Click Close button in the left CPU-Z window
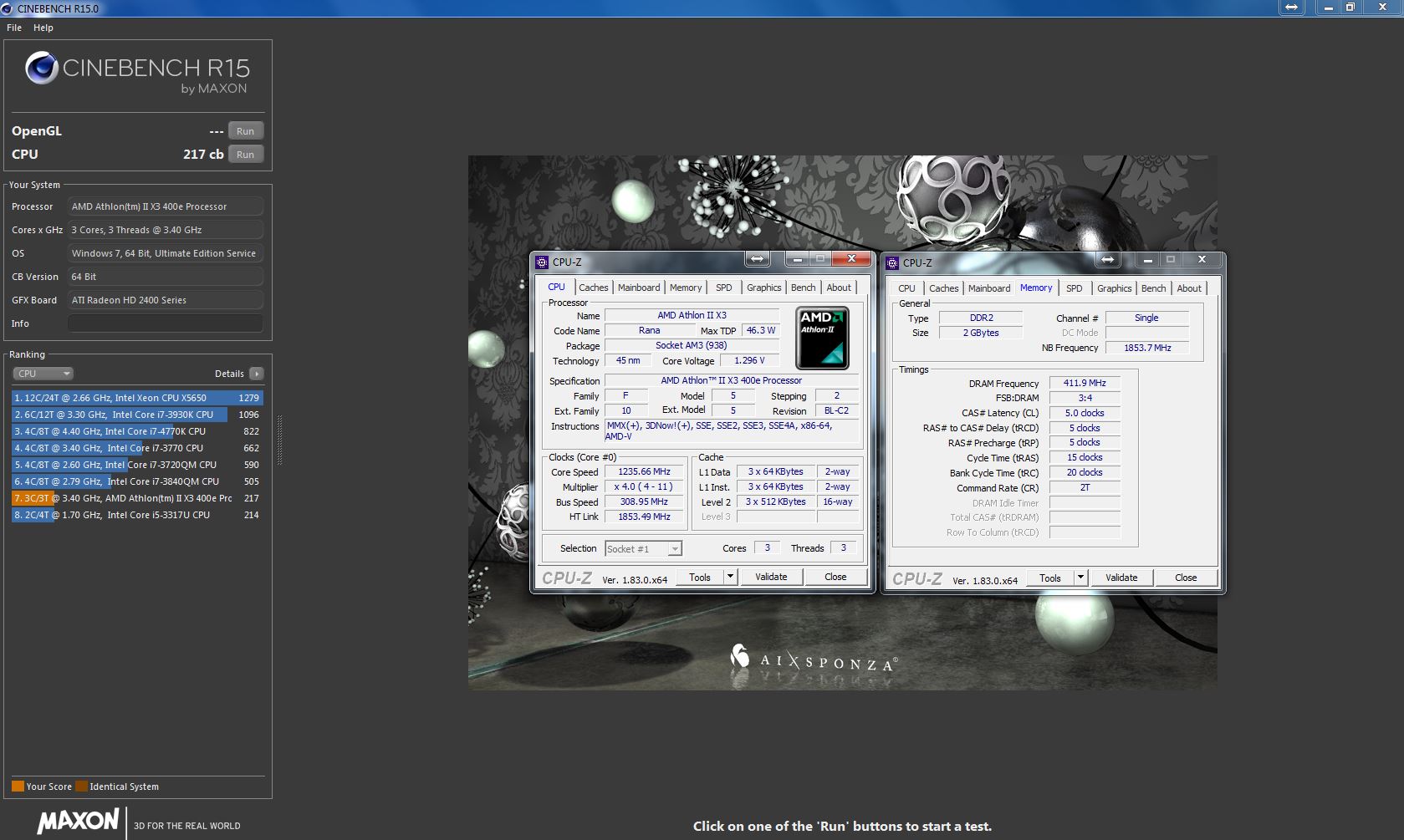The image size is (1404, 840). (x=835, y=577)
